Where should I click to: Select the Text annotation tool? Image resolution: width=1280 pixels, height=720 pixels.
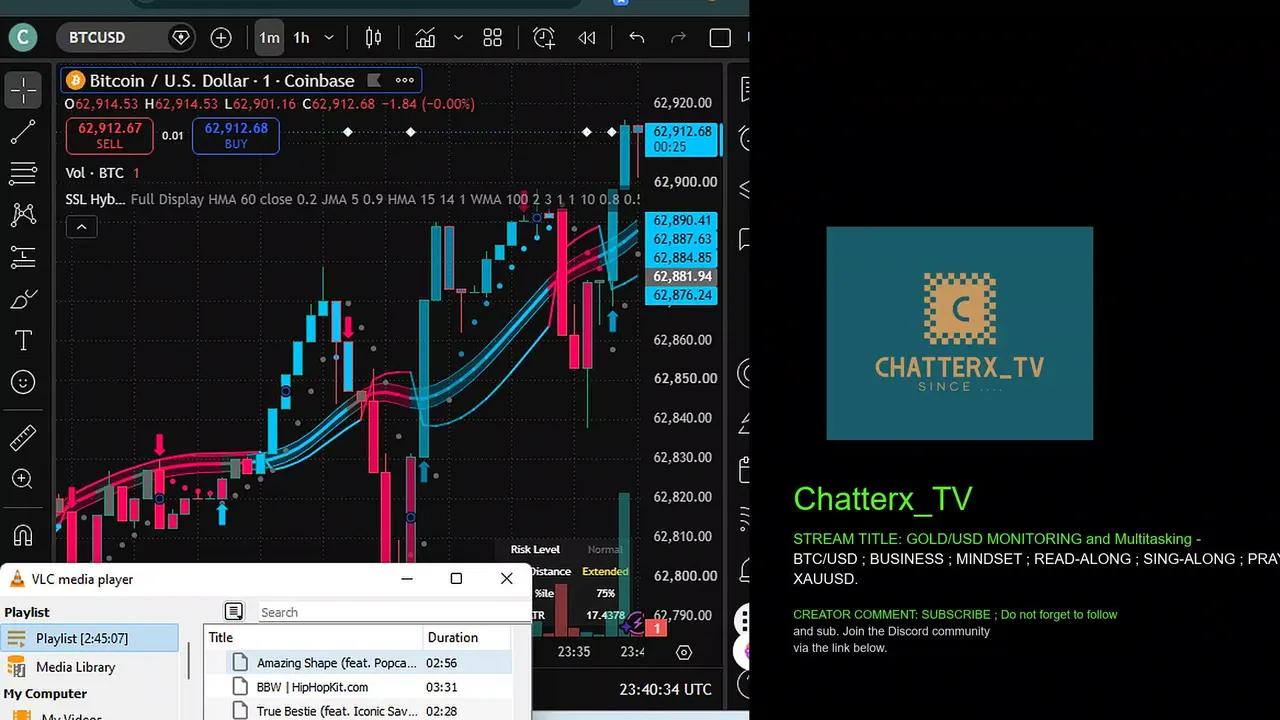(23, 340)
